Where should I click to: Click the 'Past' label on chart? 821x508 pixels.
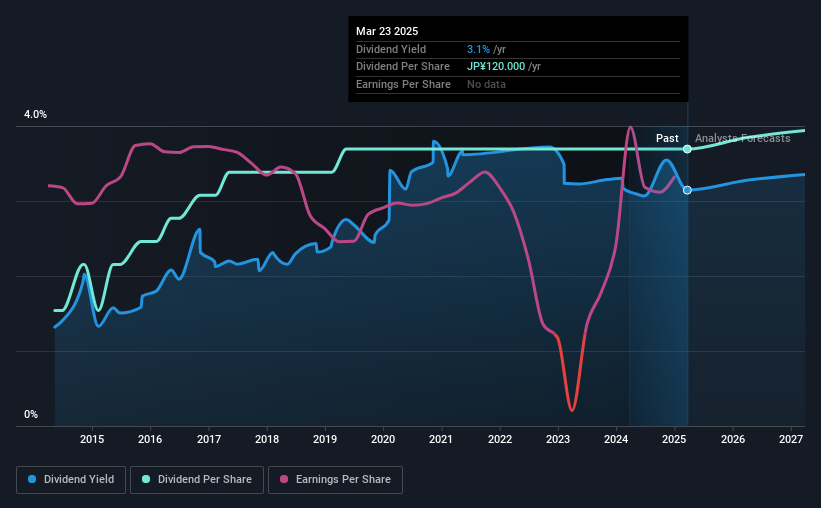pos(667,138)
